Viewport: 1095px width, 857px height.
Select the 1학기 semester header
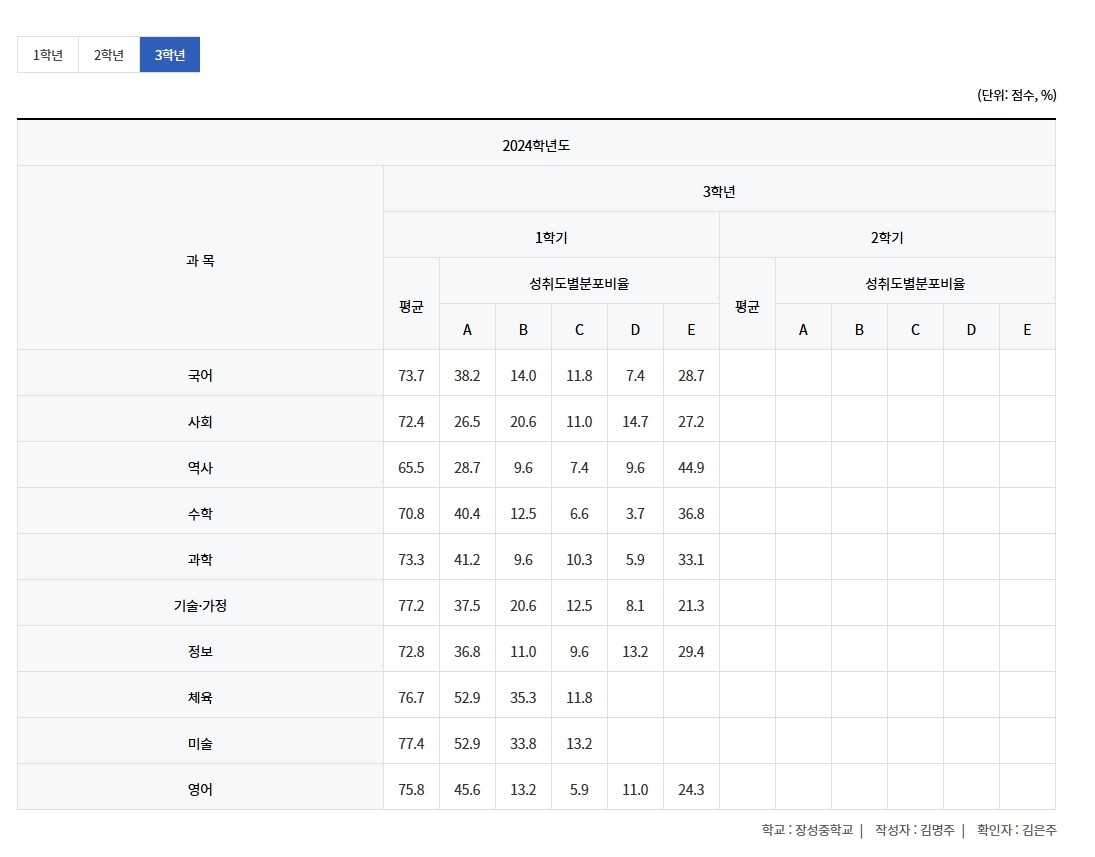click(551, 237)
